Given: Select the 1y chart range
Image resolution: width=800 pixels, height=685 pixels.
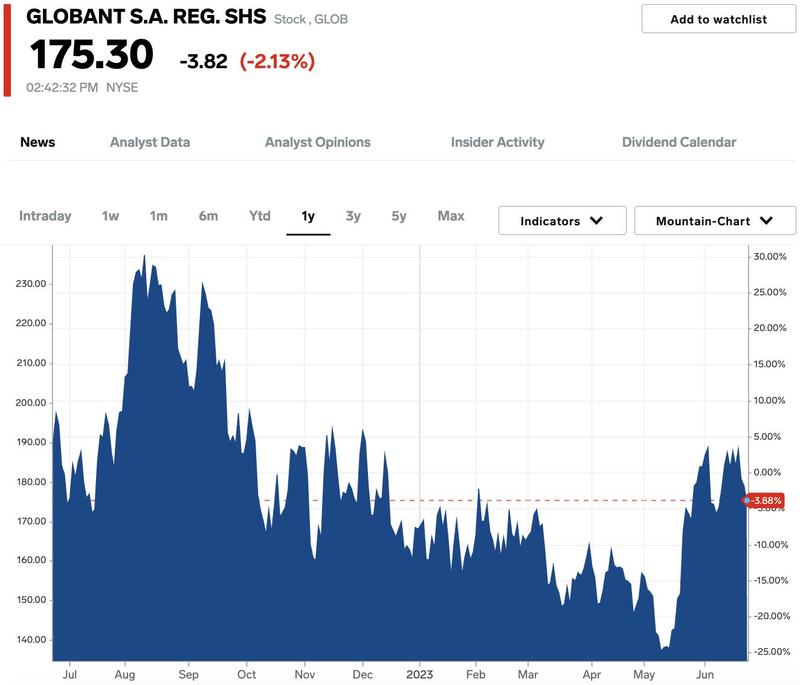Looking at the screenshot, I should tap(308, 216).
